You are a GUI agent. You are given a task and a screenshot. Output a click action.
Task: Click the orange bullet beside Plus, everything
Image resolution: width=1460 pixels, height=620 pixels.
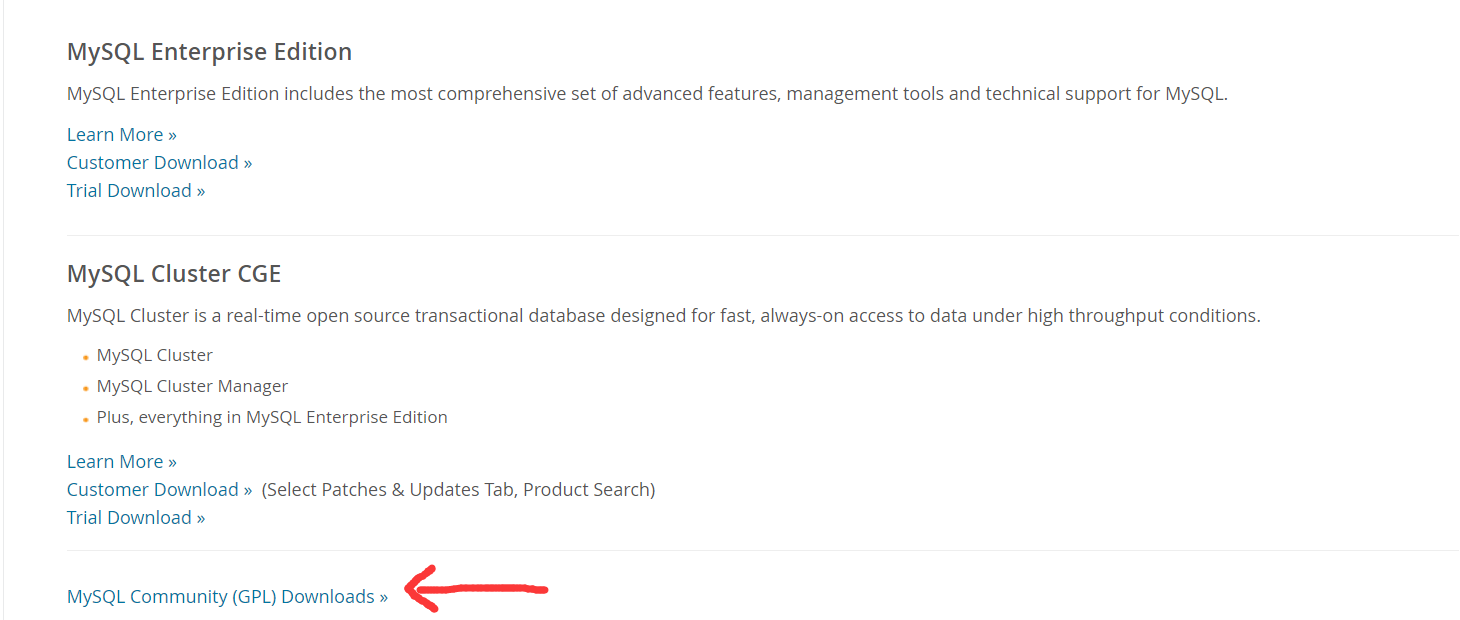pyautogui.click(x=86, y=419)
